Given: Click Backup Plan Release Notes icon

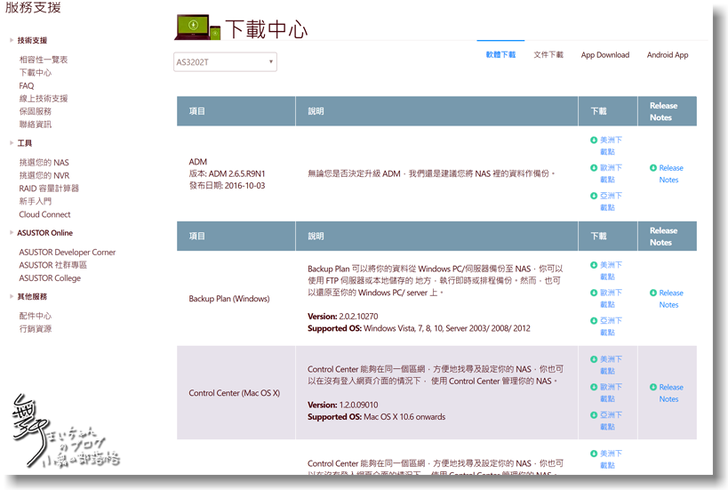Looking at the screenshot, I should pyautogui.click(x=653, y=293).
